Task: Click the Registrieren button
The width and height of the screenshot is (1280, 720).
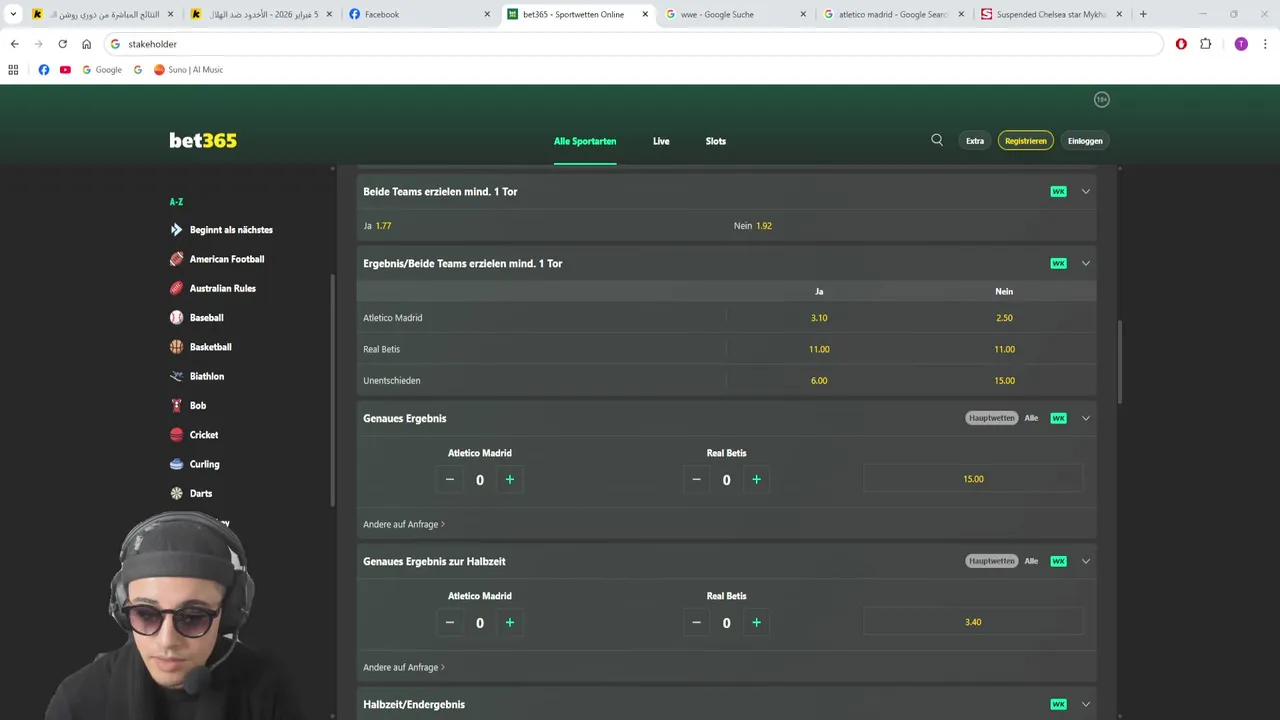Action: tap(1026, 141)
